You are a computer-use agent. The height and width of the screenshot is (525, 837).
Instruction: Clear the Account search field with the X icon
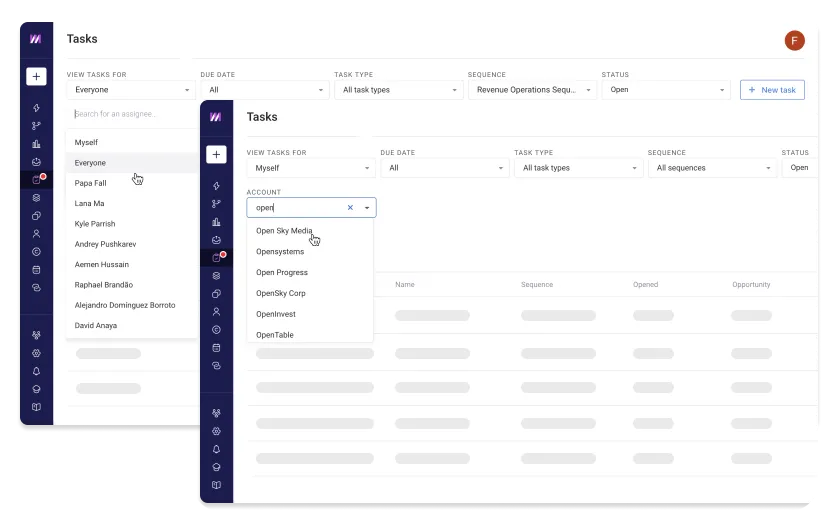tap(350, 208)
